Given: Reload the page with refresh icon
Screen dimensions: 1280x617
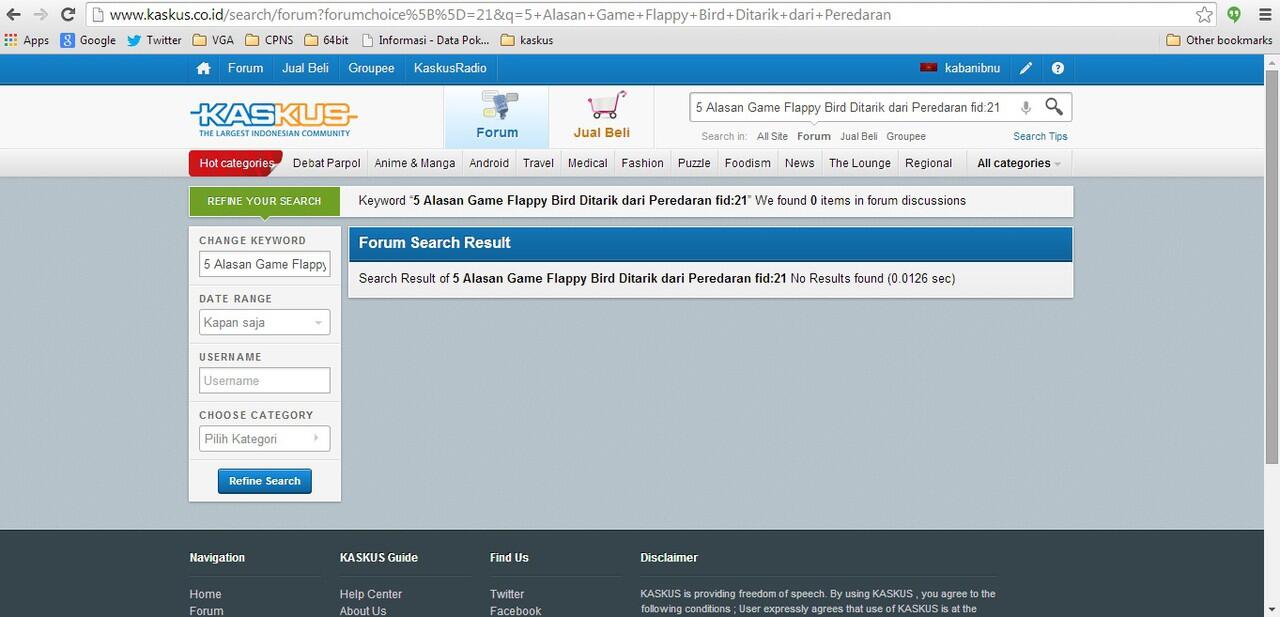Looking at the screenshot, I should point(68,15).
